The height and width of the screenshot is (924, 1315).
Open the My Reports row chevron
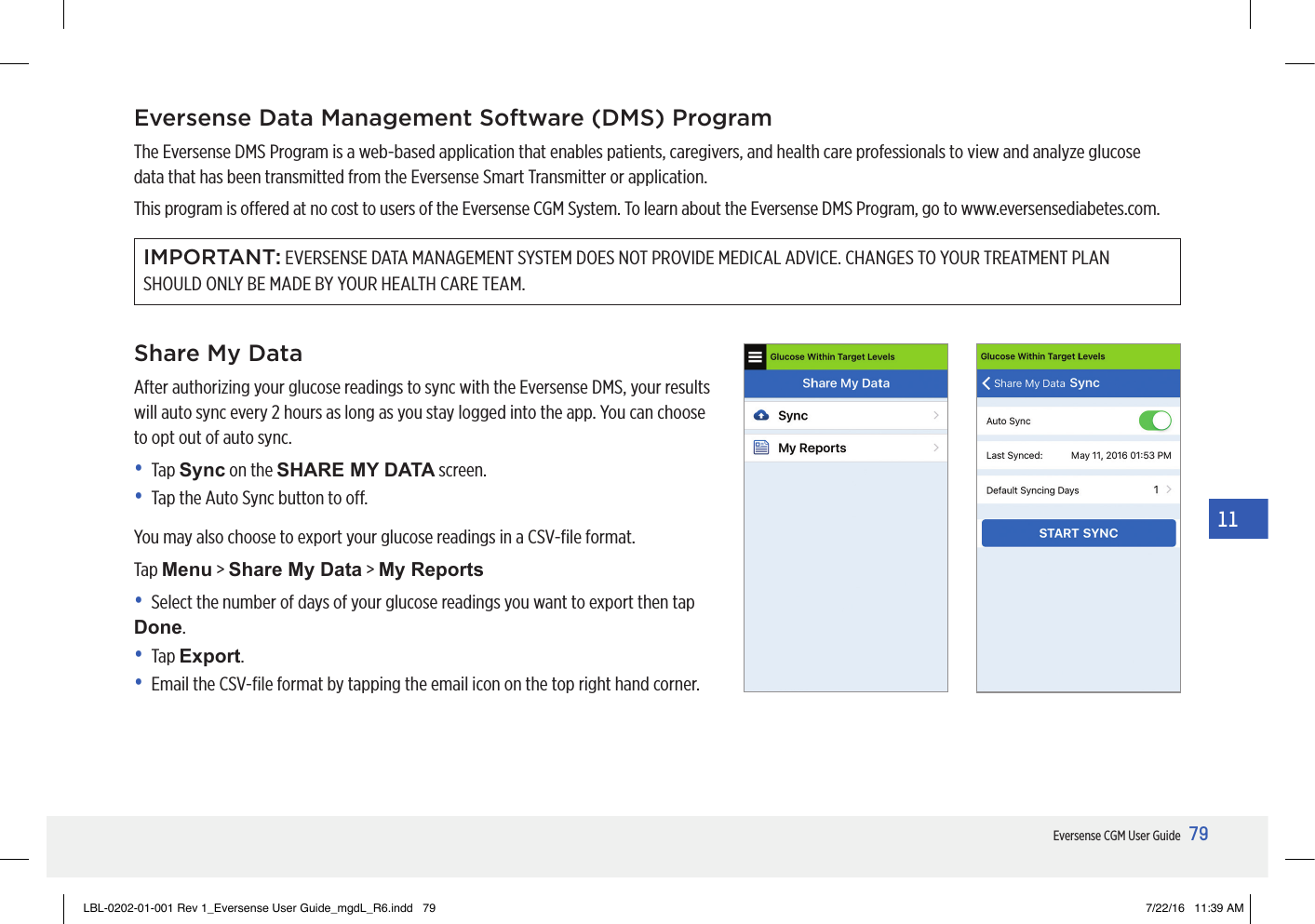pyautogui.click(x=936, y=448)
